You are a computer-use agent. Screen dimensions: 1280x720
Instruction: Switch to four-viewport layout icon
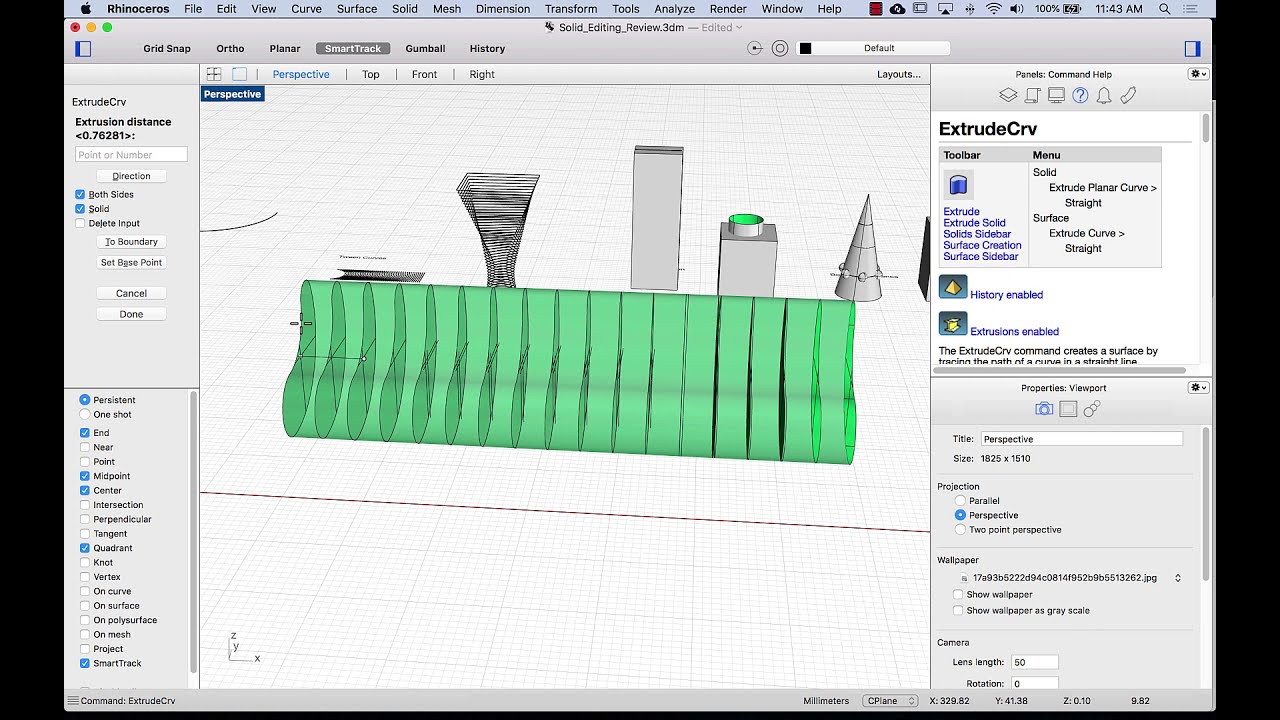click(214, 74)
